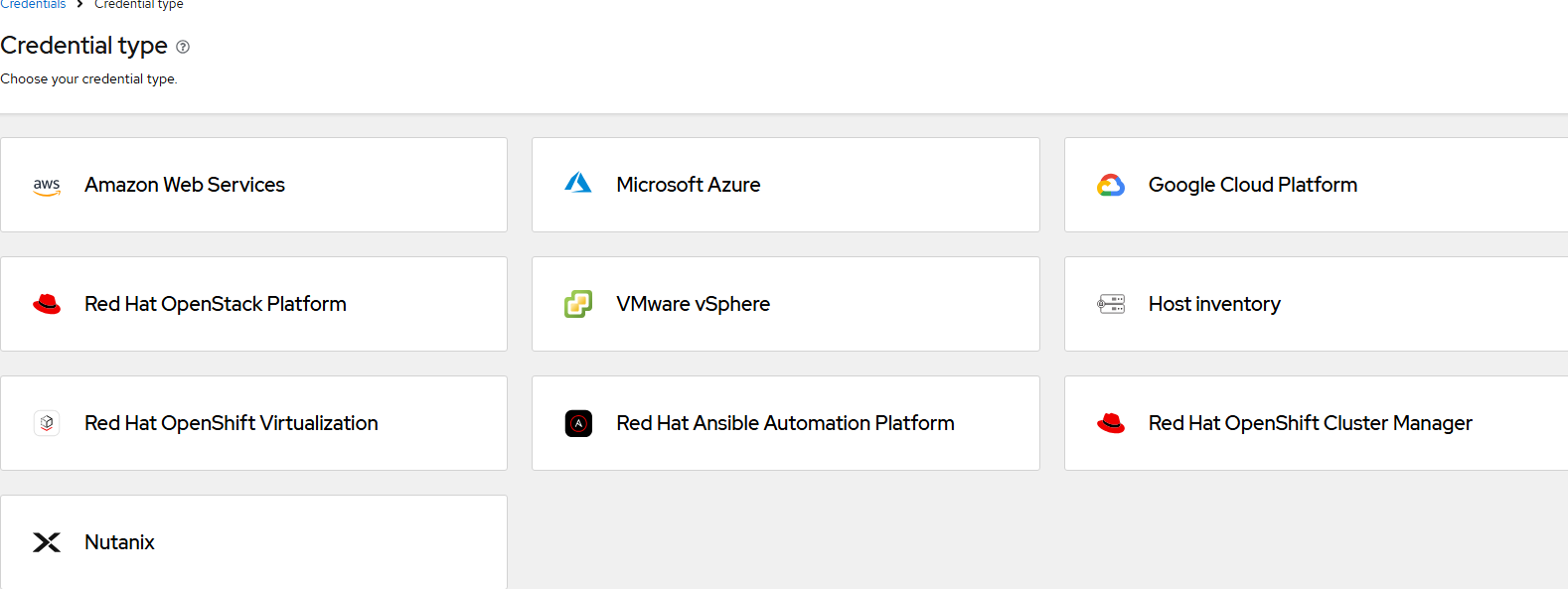The width and height of the screenshot is (1568, 589).
Task: Click the Host inventory server icon
Action: point(1111,304)
